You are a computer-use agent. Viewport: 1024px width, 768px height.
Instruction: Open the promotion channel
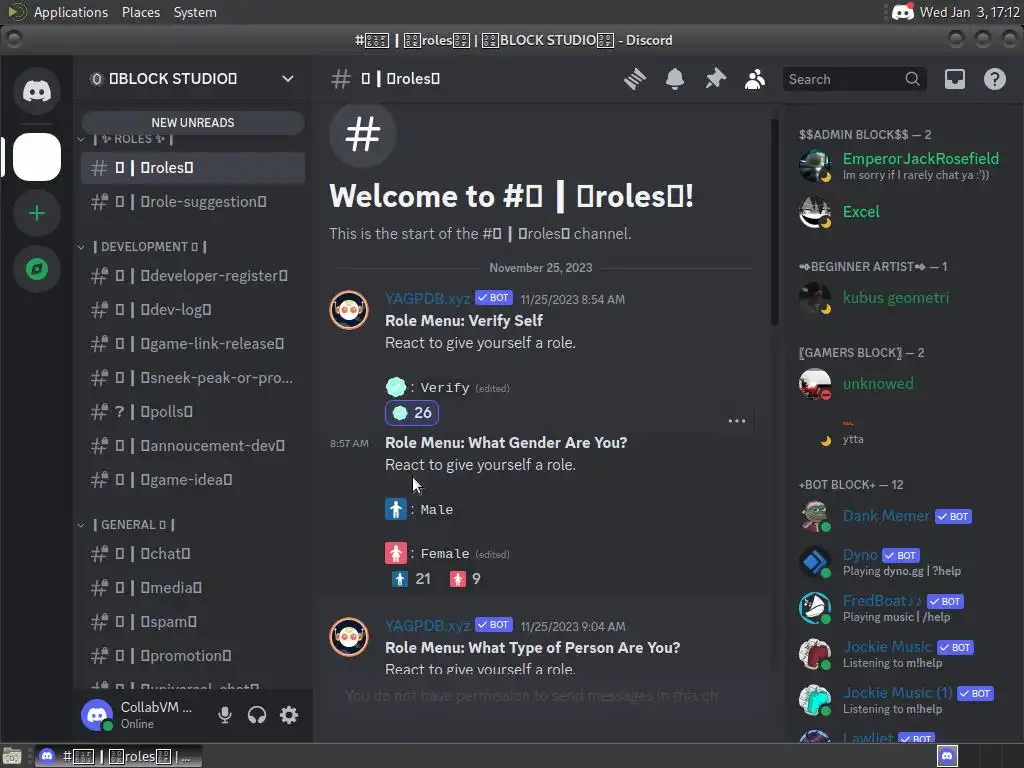193,656
